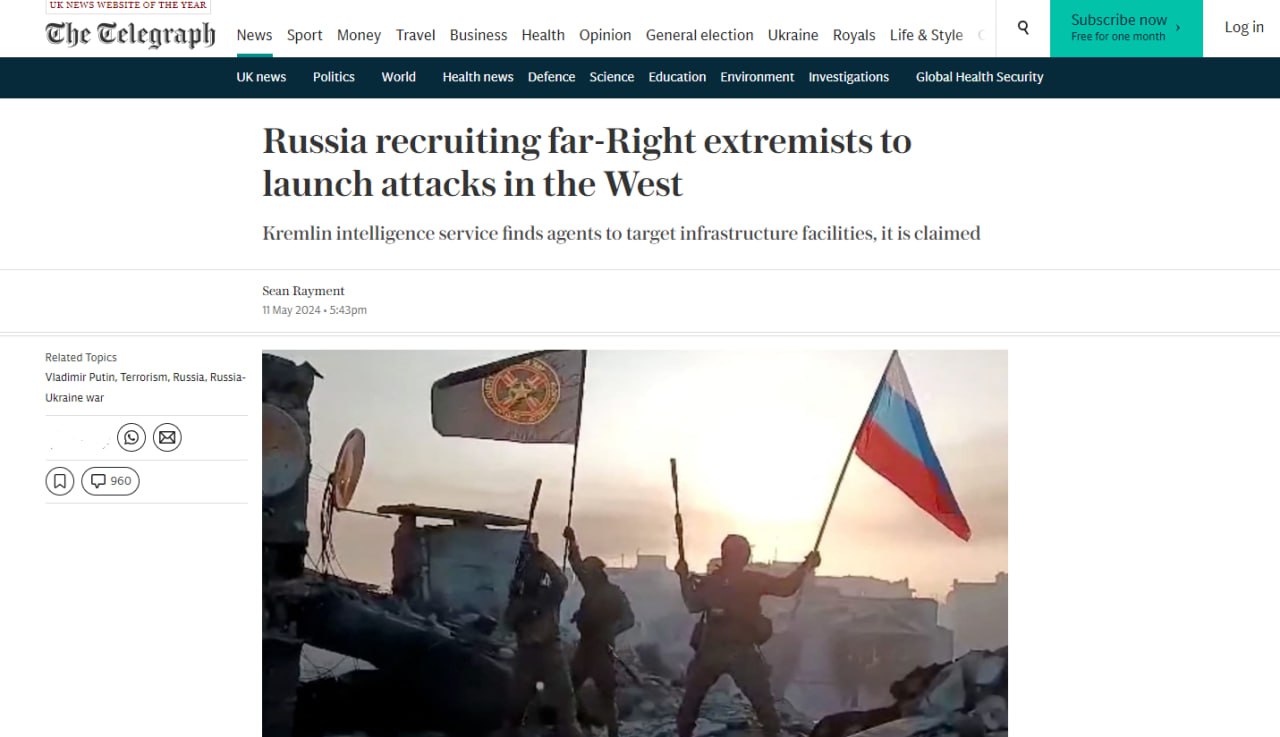Save article with bookmark icon
This screenshot has width=1280, height=737.
(x=60, y=481)
